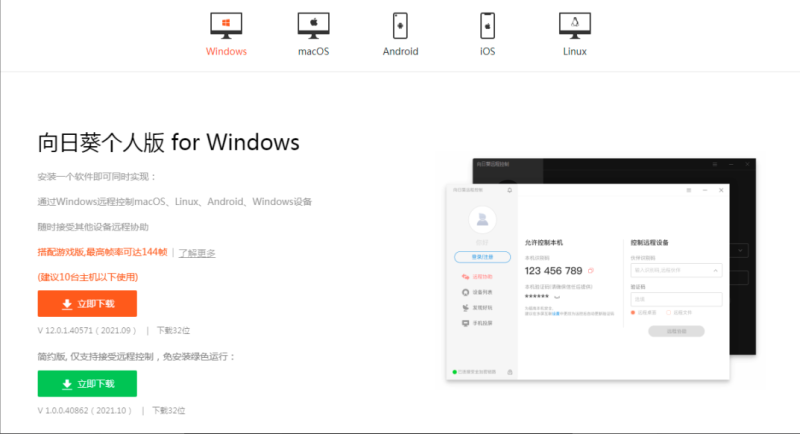Click the (建议10台主机以下使用) notice text
800x434 pixels.
pyautogui.click(x=88, y=277)
